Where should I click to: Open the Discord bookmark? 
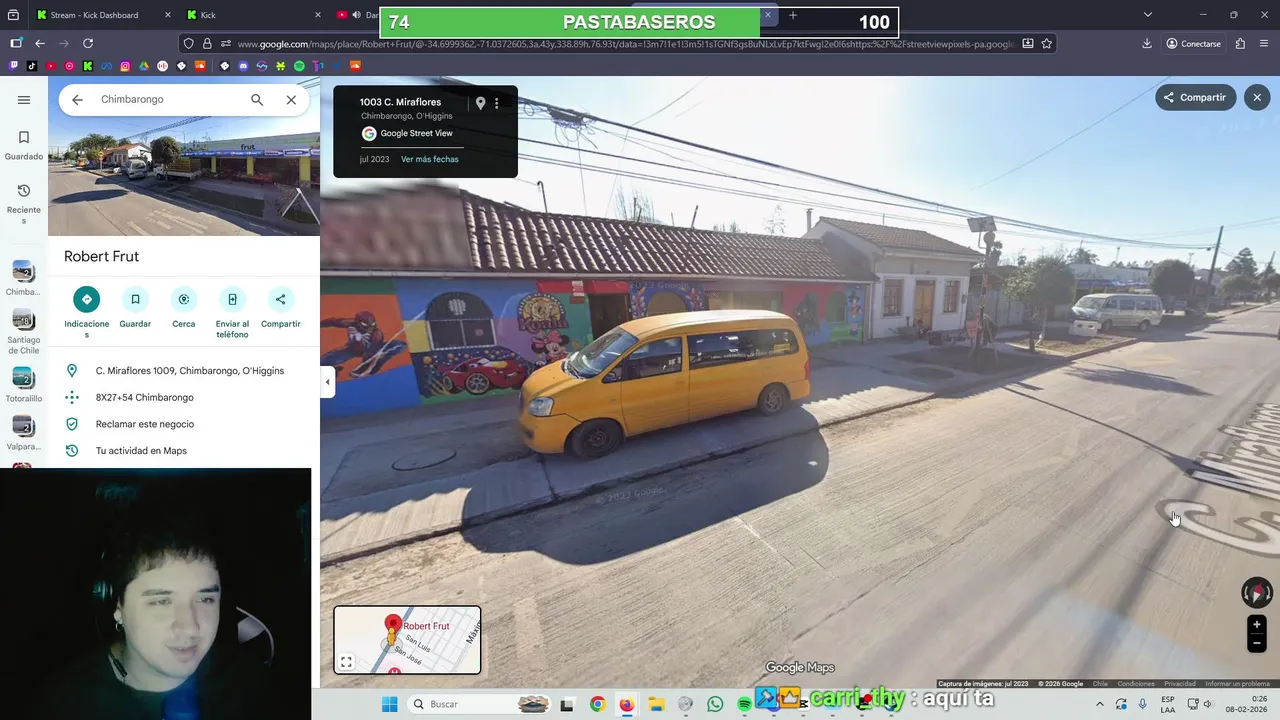[243, 66]
